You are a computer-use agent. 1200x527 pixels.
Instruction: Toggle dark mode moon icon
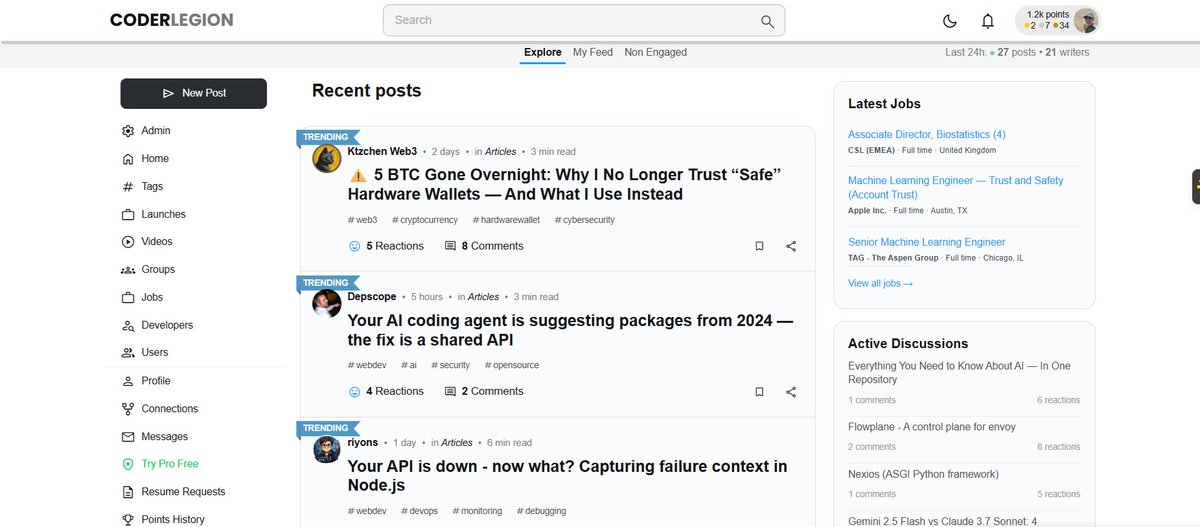[x=950, y=21]
